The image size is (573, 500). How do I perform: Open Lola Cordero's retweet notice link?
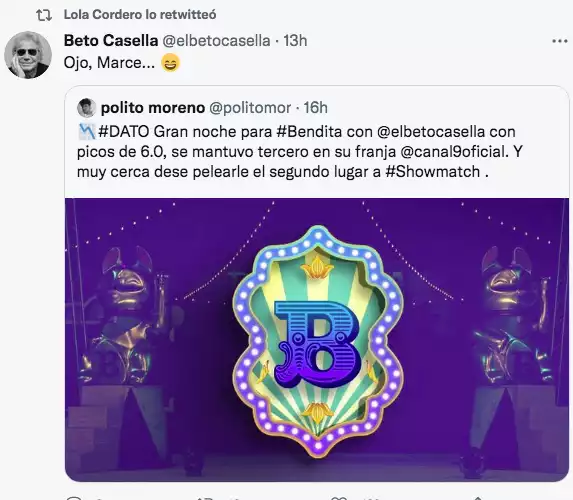pyautogui.click(x=140, y=15)
